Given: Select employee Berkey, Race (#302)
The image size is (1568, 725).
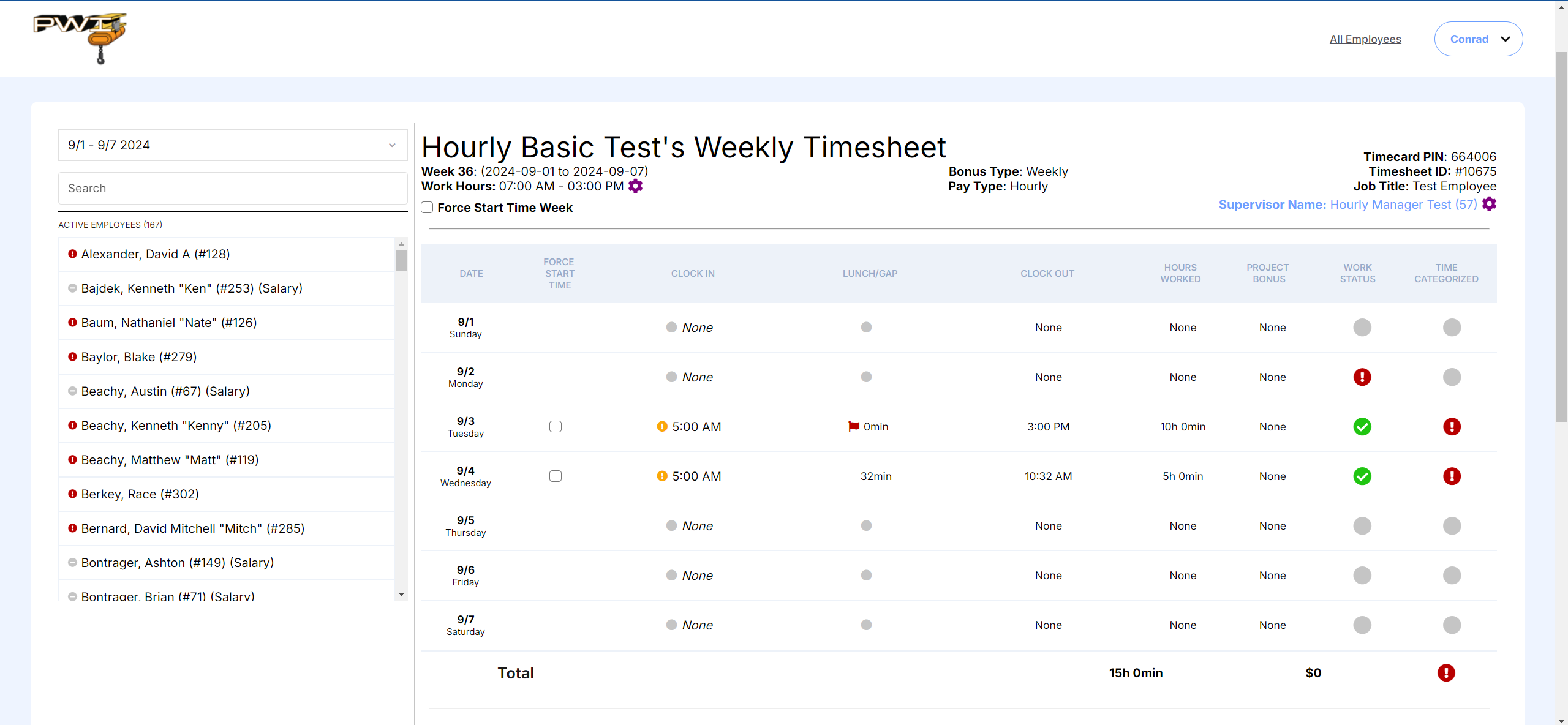Looking at the screenshot, I should pos(140,494).
